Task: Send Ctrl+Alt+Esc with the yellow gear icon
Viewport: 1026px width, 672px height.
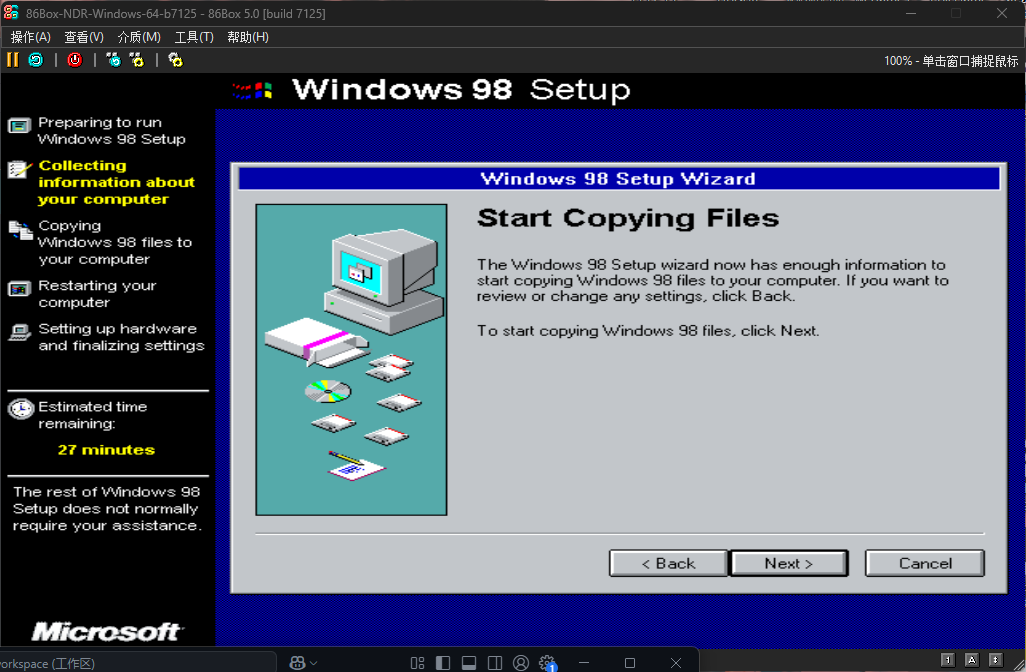Action: pyautogui.click(x=137, y=60)
